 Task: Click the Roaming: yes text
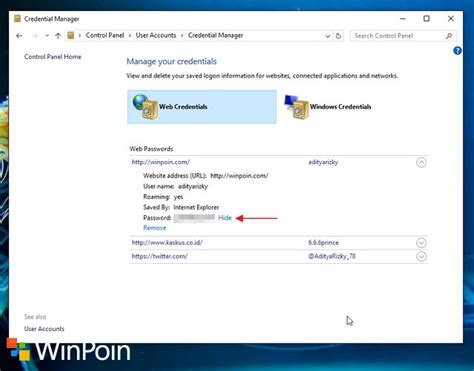pyautogui.click(x=163, y=197)
